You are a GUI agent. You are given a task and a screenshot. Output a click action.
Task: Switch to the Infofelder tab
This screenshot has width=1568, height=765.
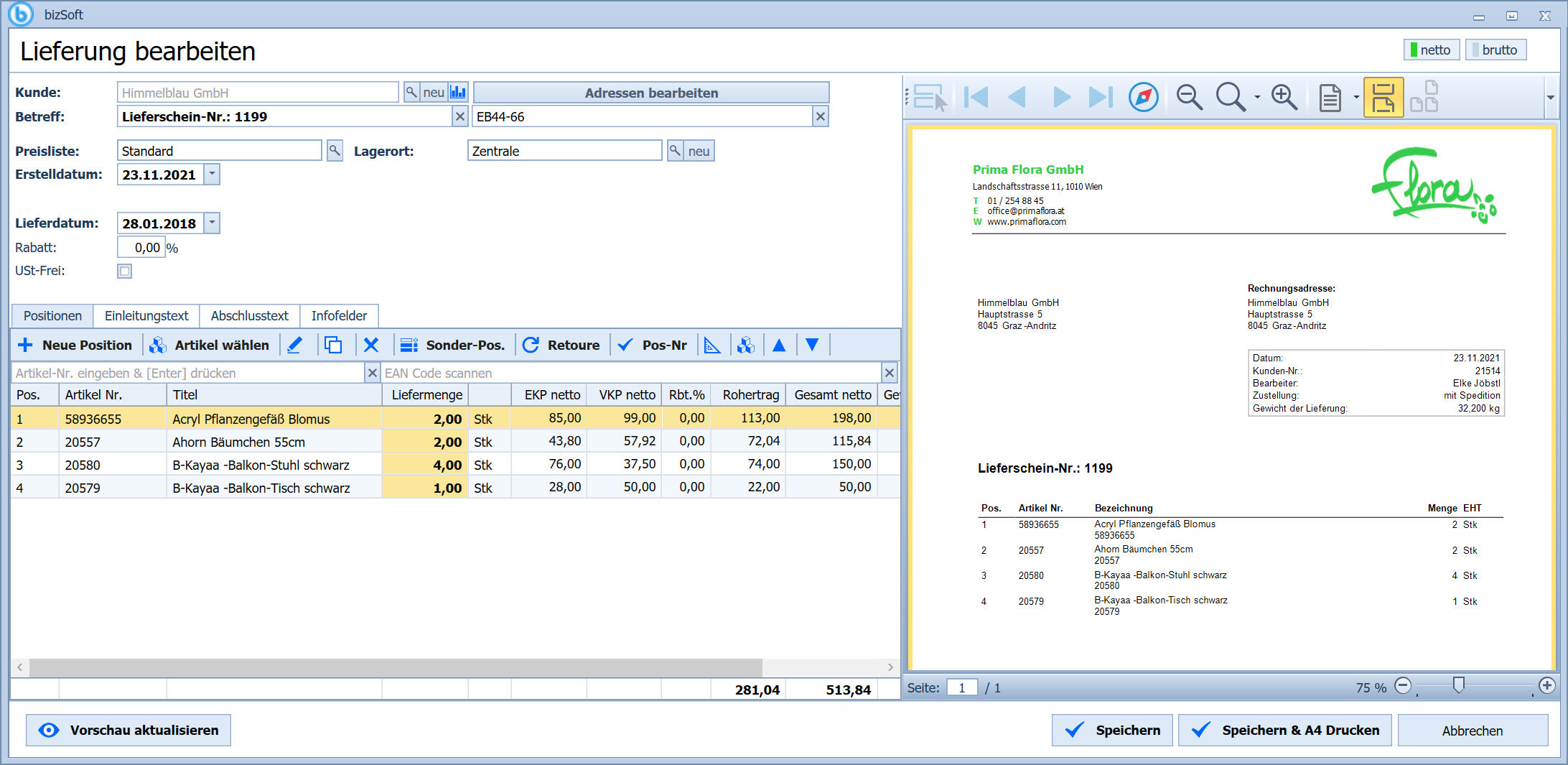pos(339,316)
